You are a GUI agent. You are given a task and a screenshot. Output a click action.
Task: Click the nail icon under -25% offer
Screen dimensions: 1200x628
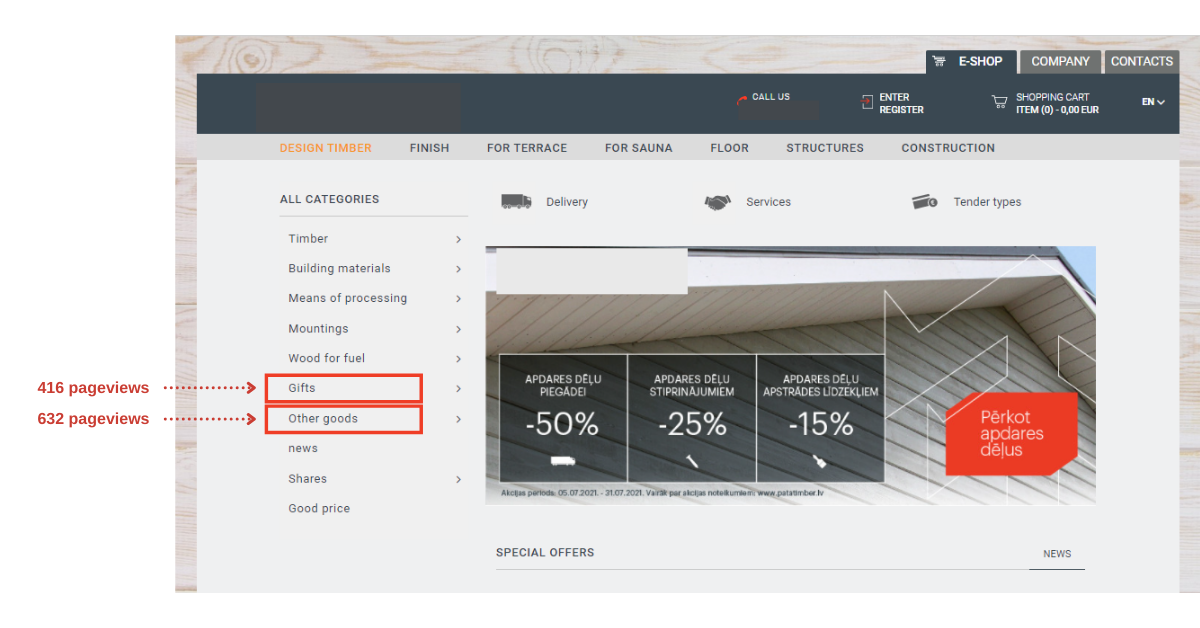(691, 462)
